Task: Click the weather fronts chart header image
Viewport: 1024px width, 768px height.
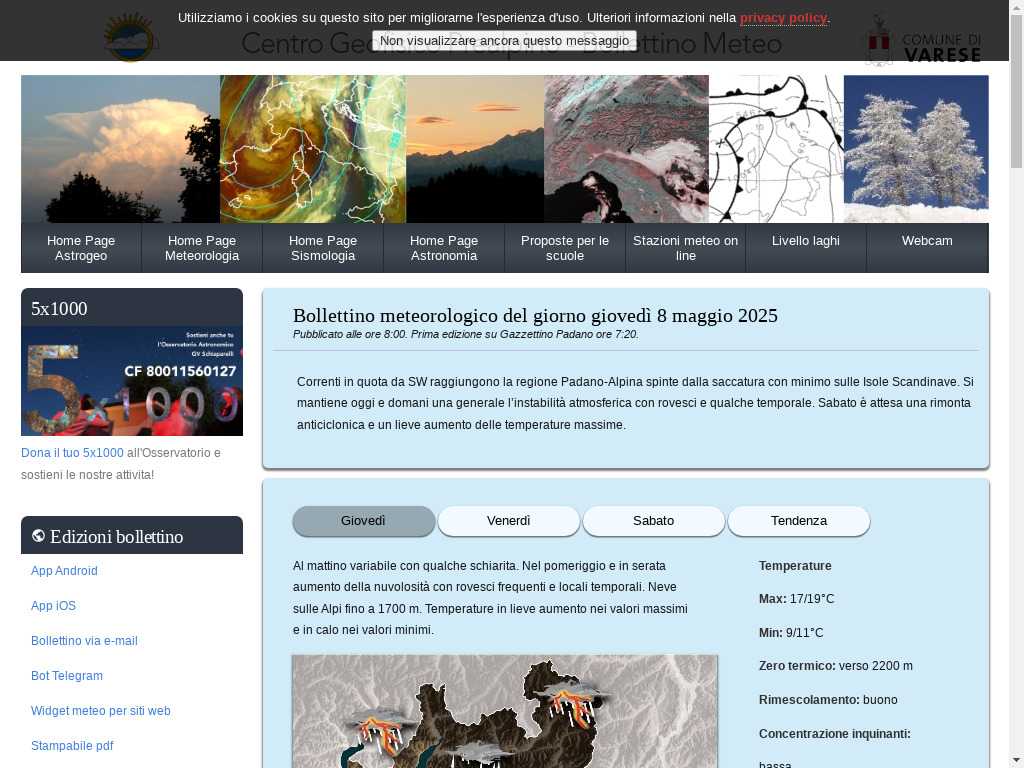Action: tap(776, 149)
